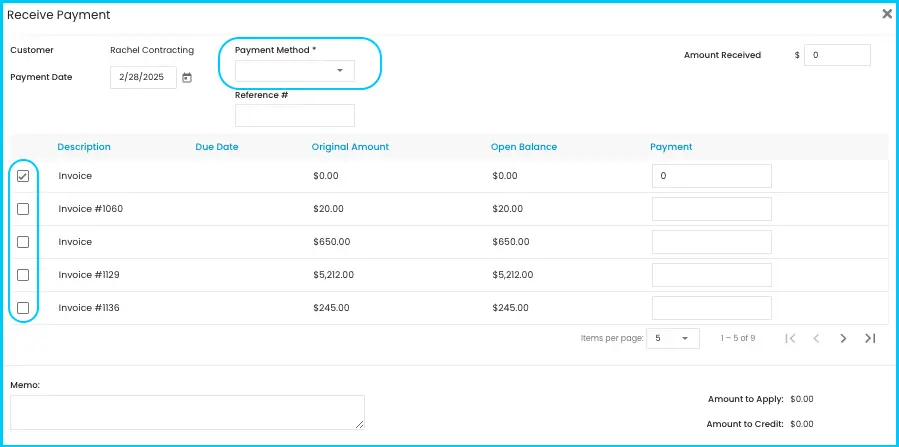The width and height of the screenshot is (899, 447).
Task: Click the Amount Received field
Action: coord(837,55)
